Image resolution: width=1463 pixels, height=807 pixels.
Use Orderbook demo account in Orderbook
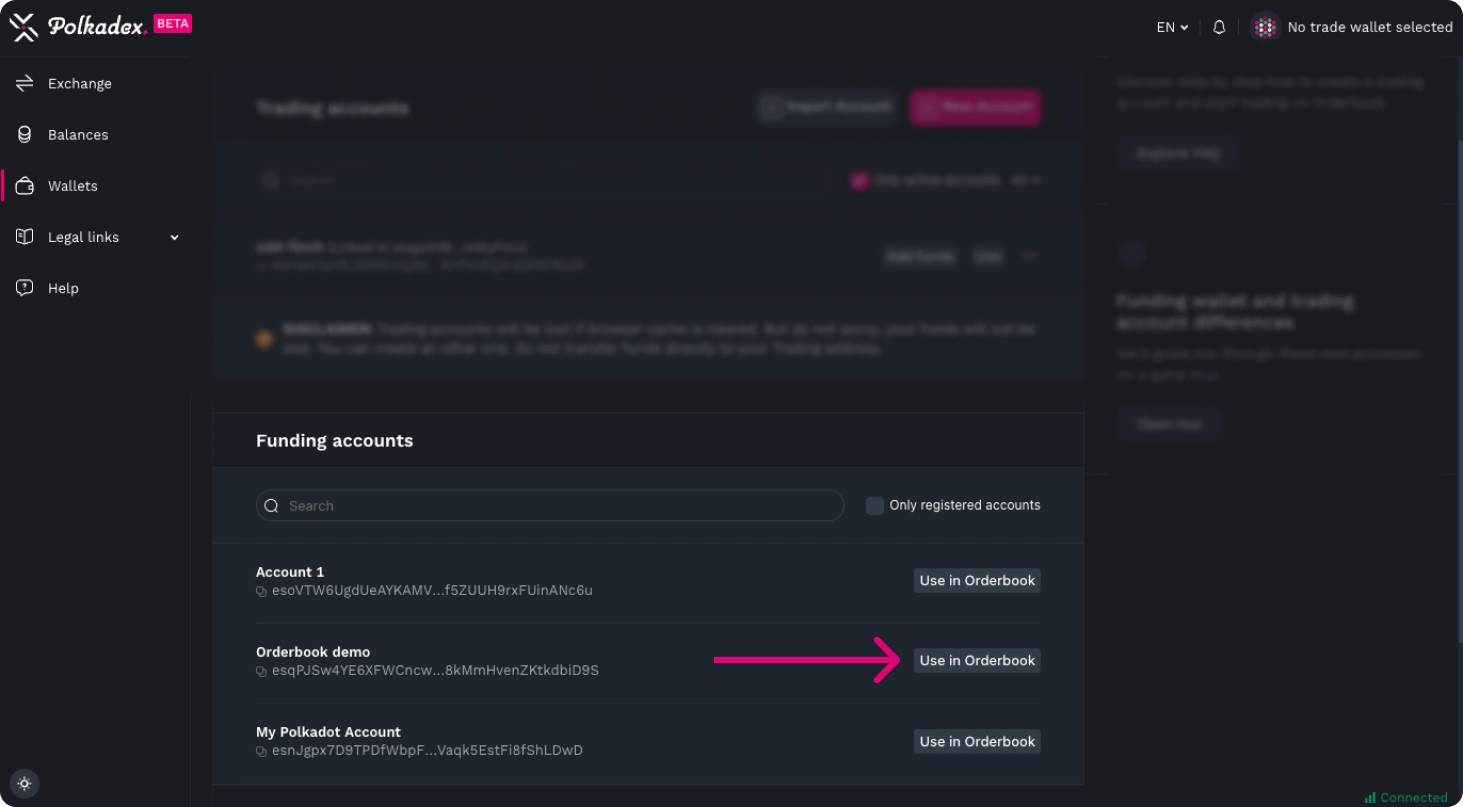pyautogui.click(x=976, y=661)
